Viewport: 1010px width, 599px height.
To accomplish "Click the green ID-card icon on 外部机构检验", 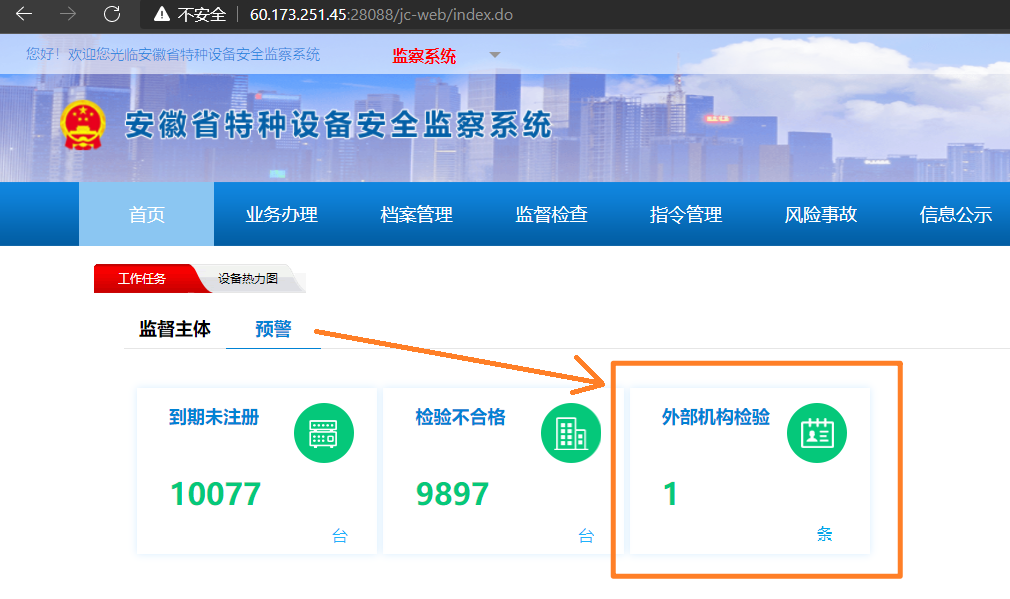I will [x=817, y=433].
